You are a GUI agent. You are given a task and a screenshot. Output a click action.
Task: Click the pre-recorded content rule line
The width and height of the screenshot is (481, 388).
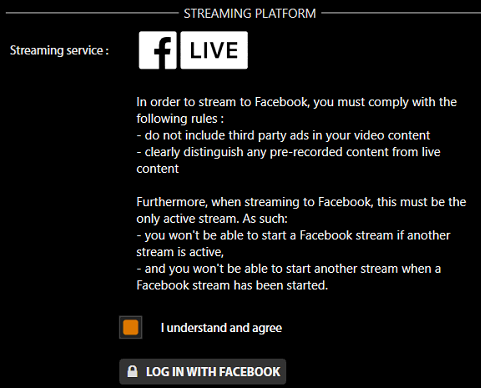tap(289, 152)
